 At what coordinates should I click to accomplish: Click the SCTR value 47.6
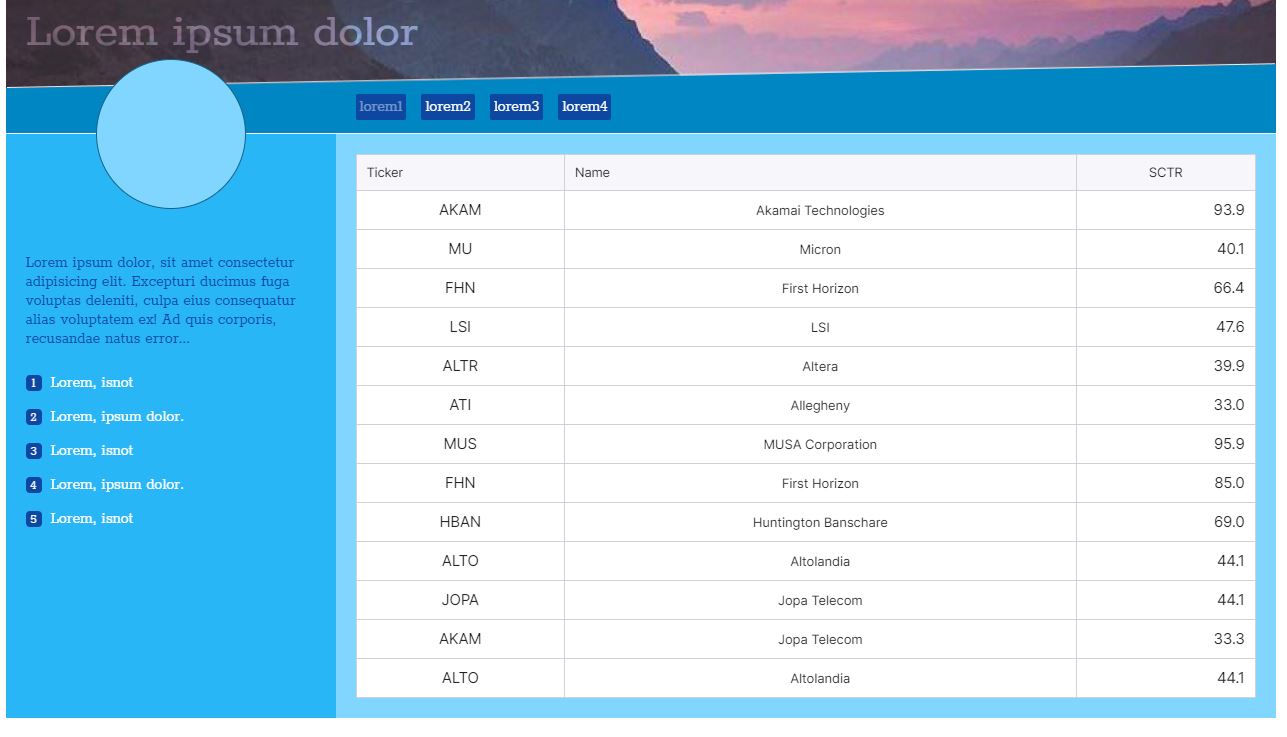[x=1166, y=327]
